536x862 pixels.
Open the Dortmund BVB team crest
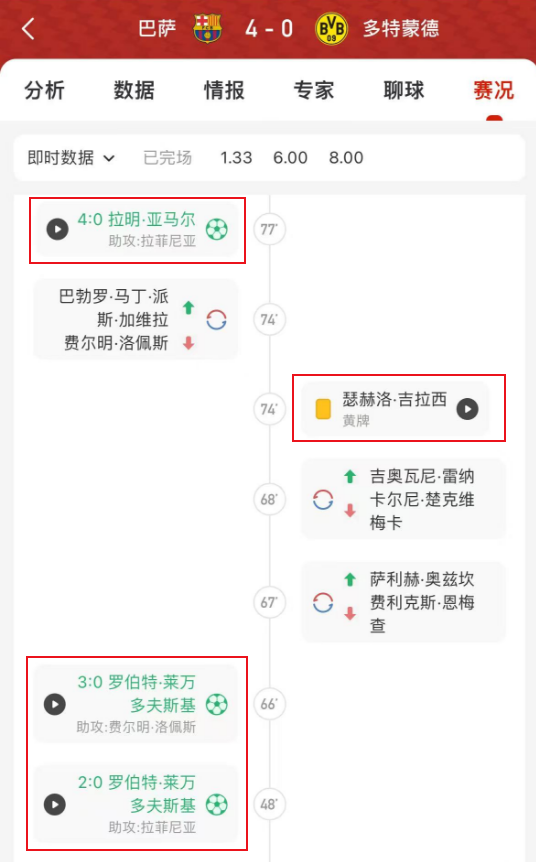pyautogui.click(x=331, y=29)
